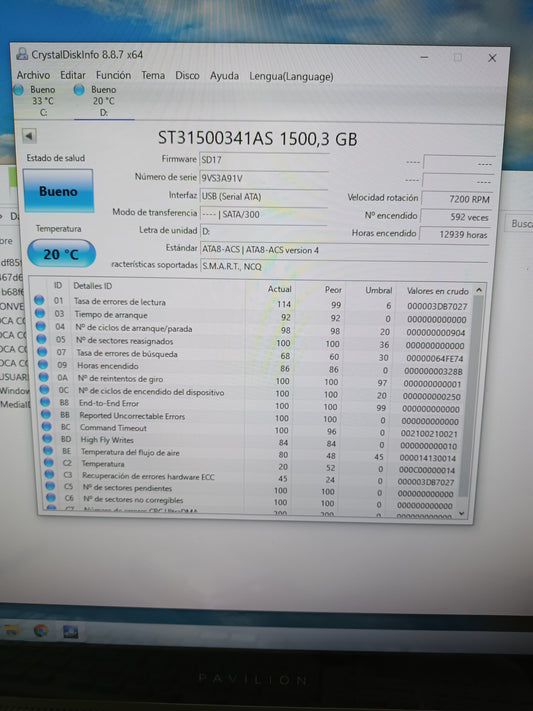
Task: Click the supported features field S.M.A.R.T., NCQ
Action: [343, 266]
